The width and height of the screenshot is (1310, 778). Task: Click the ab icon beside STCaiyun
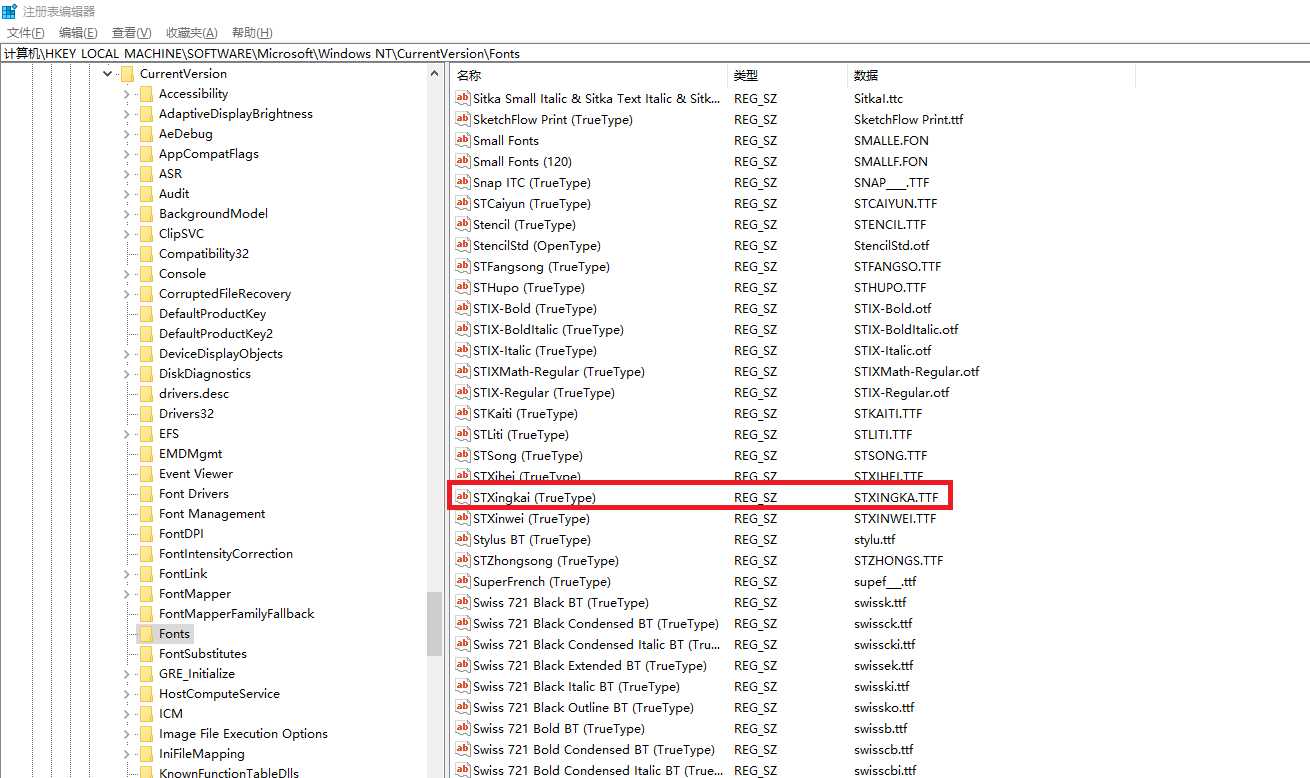pyautogui.click(x=462, y=203)
